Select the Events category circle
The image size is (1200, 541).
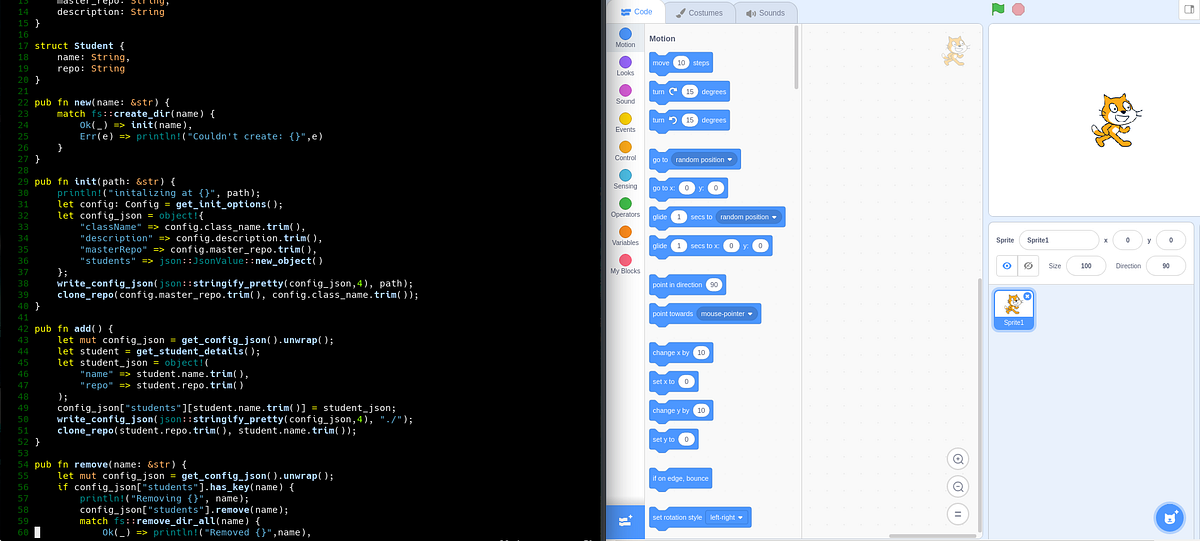tap(625, 118)
